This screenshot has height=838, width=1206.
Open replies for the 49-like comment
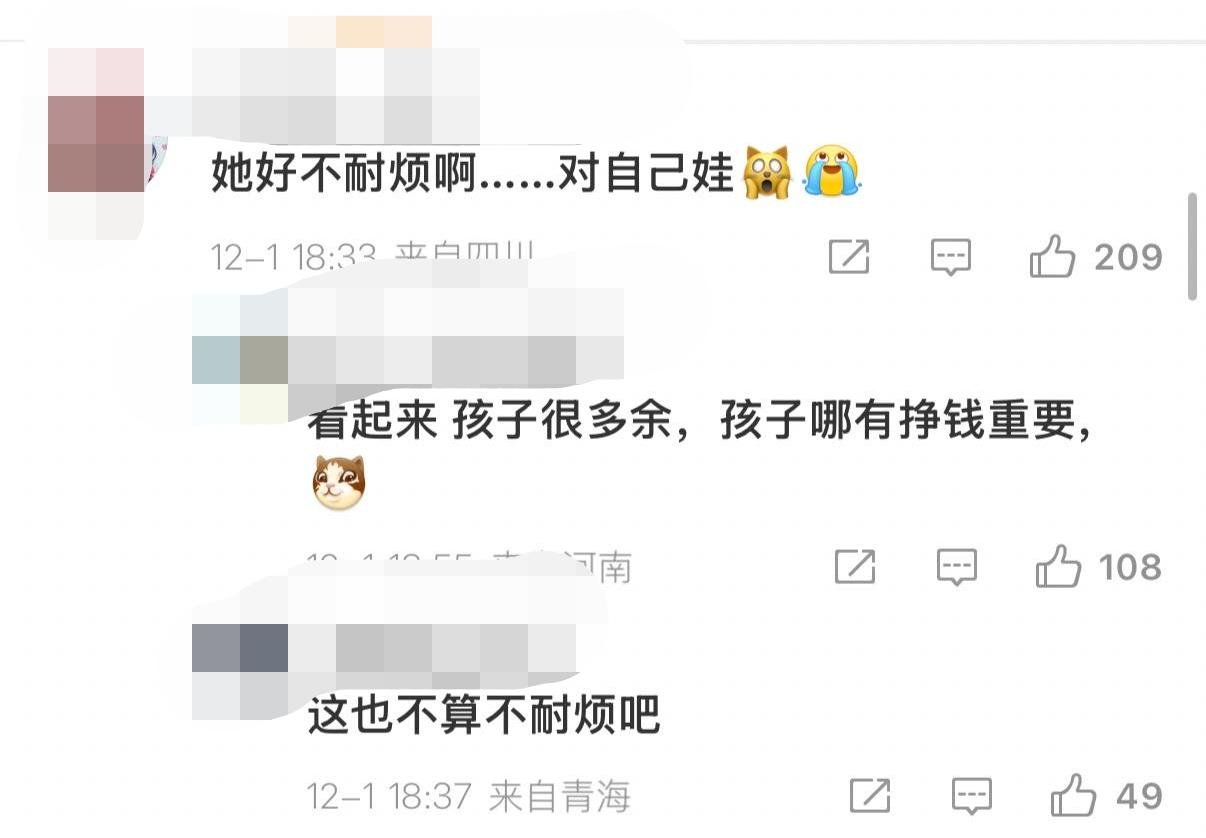pos(971,796)
